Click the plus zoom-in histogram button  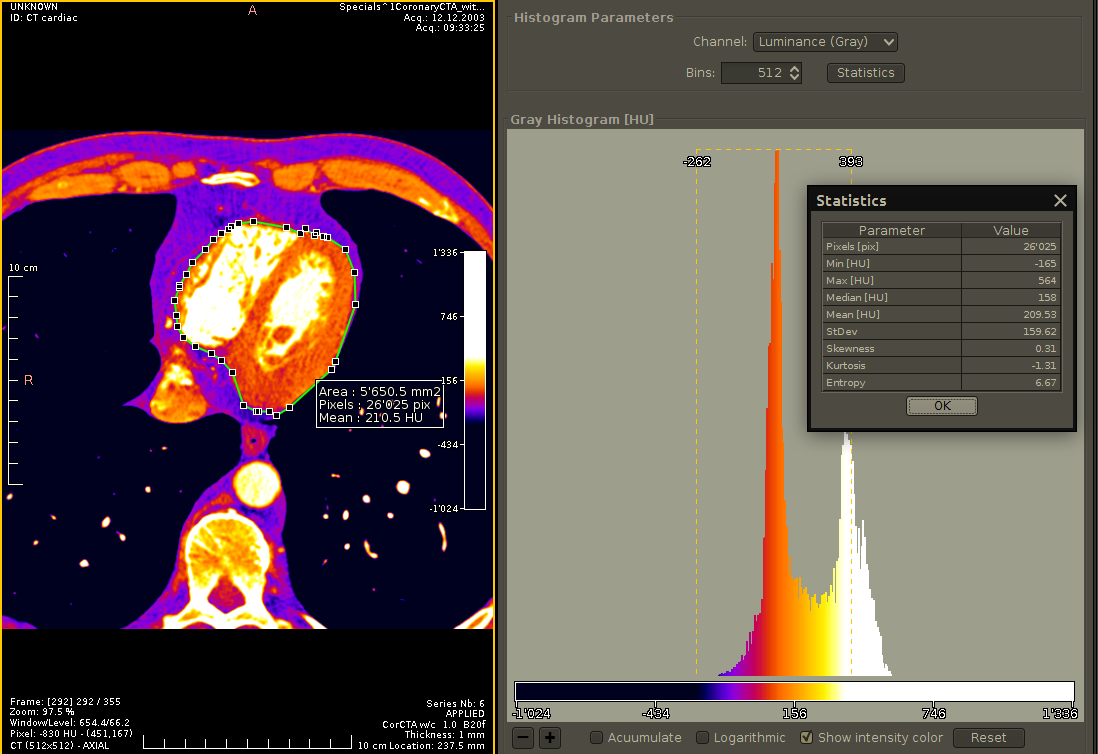(550, 738)
